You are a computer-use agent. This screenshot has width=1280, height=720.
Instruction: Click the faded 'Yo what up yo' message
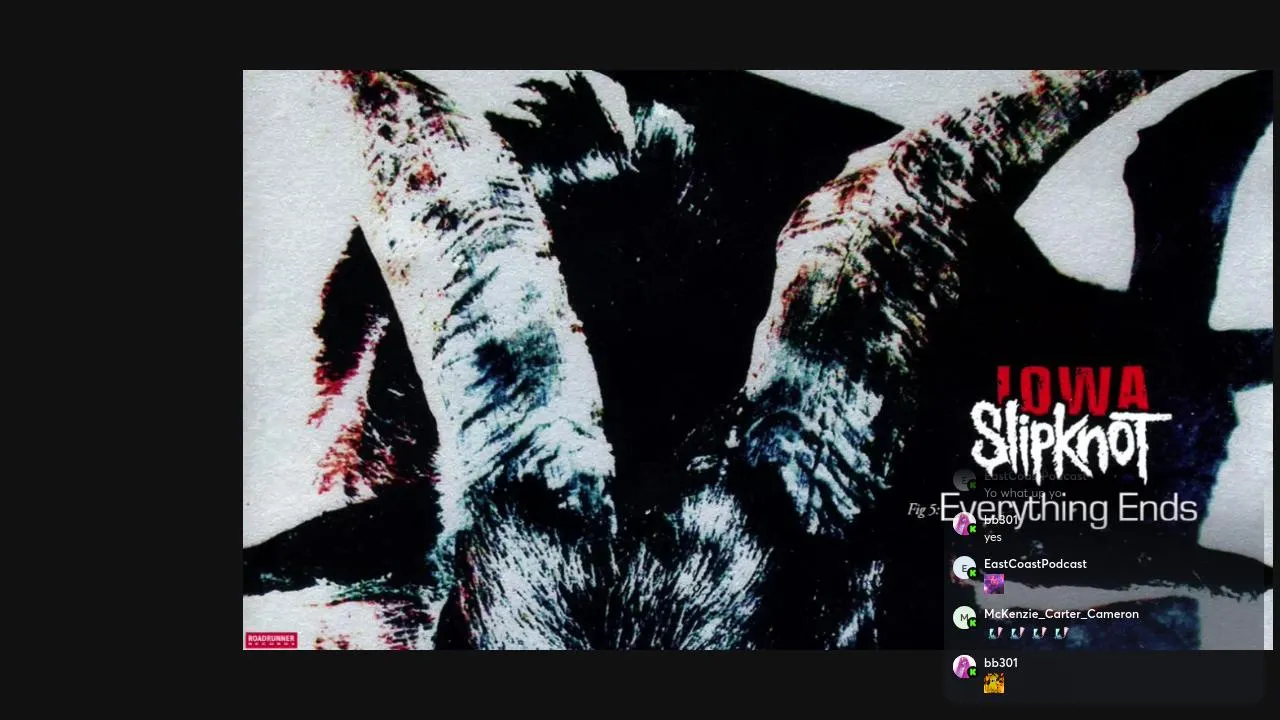click(1023, 493)
